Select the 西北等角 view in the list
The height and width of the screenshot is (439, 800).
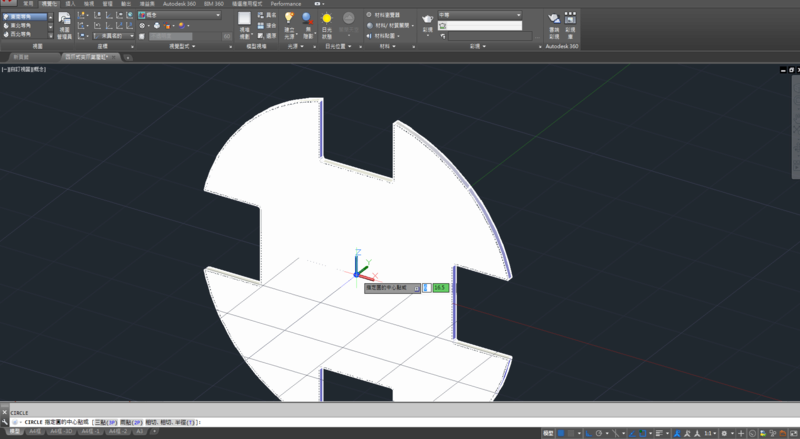point(24,34)
